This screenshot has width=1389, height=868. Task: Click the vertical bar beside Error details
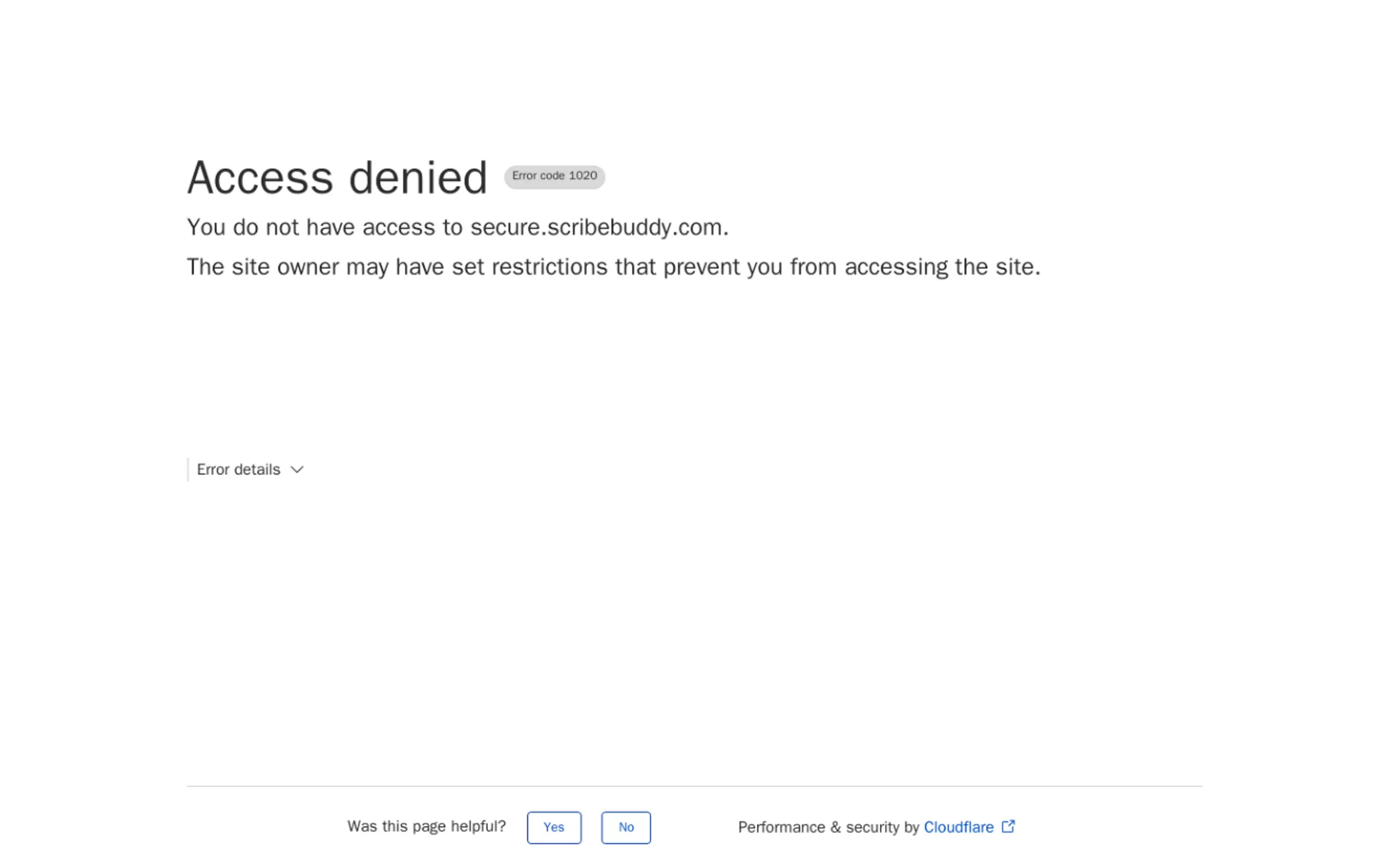pos(188,470)
